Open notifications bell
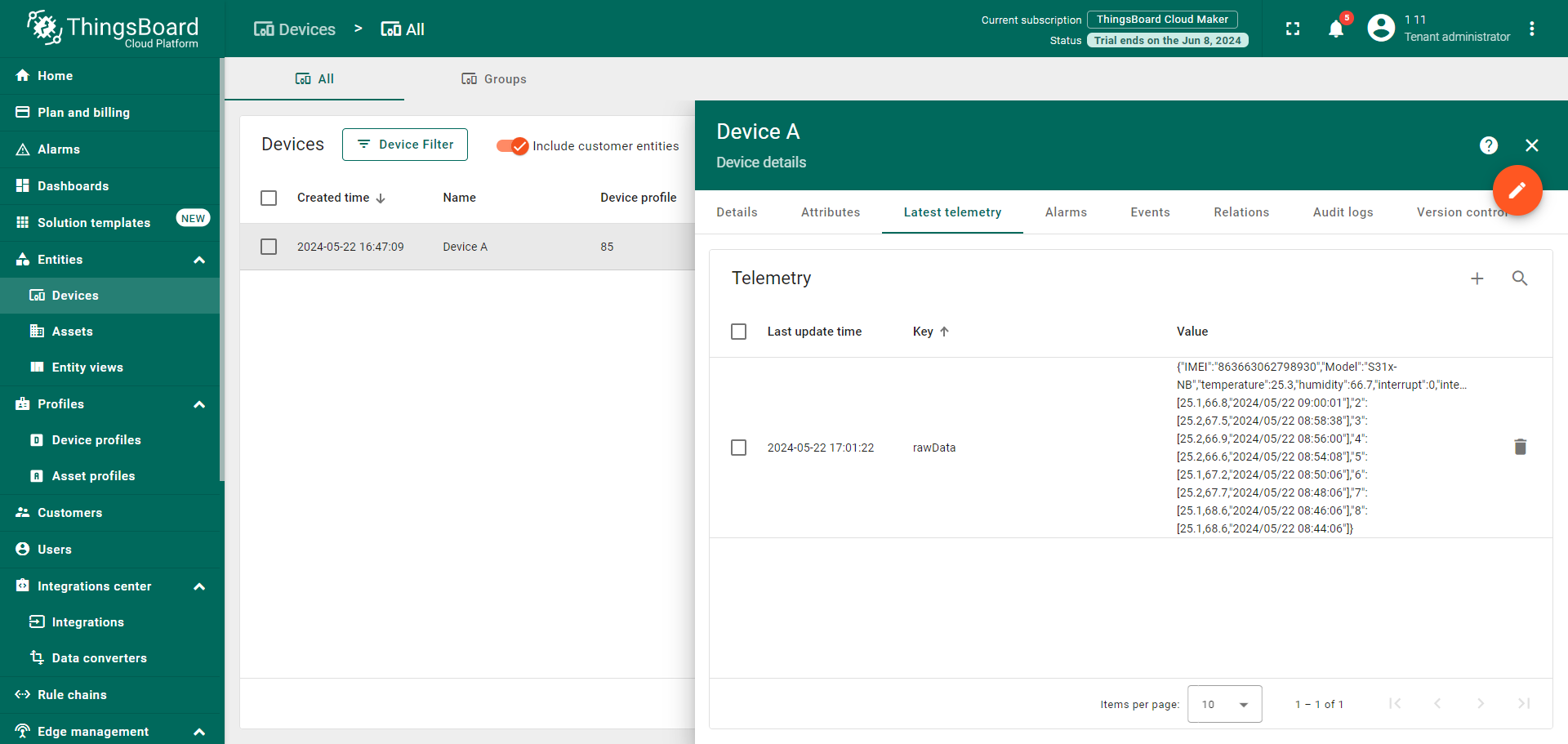 (x=1336, y=29)
